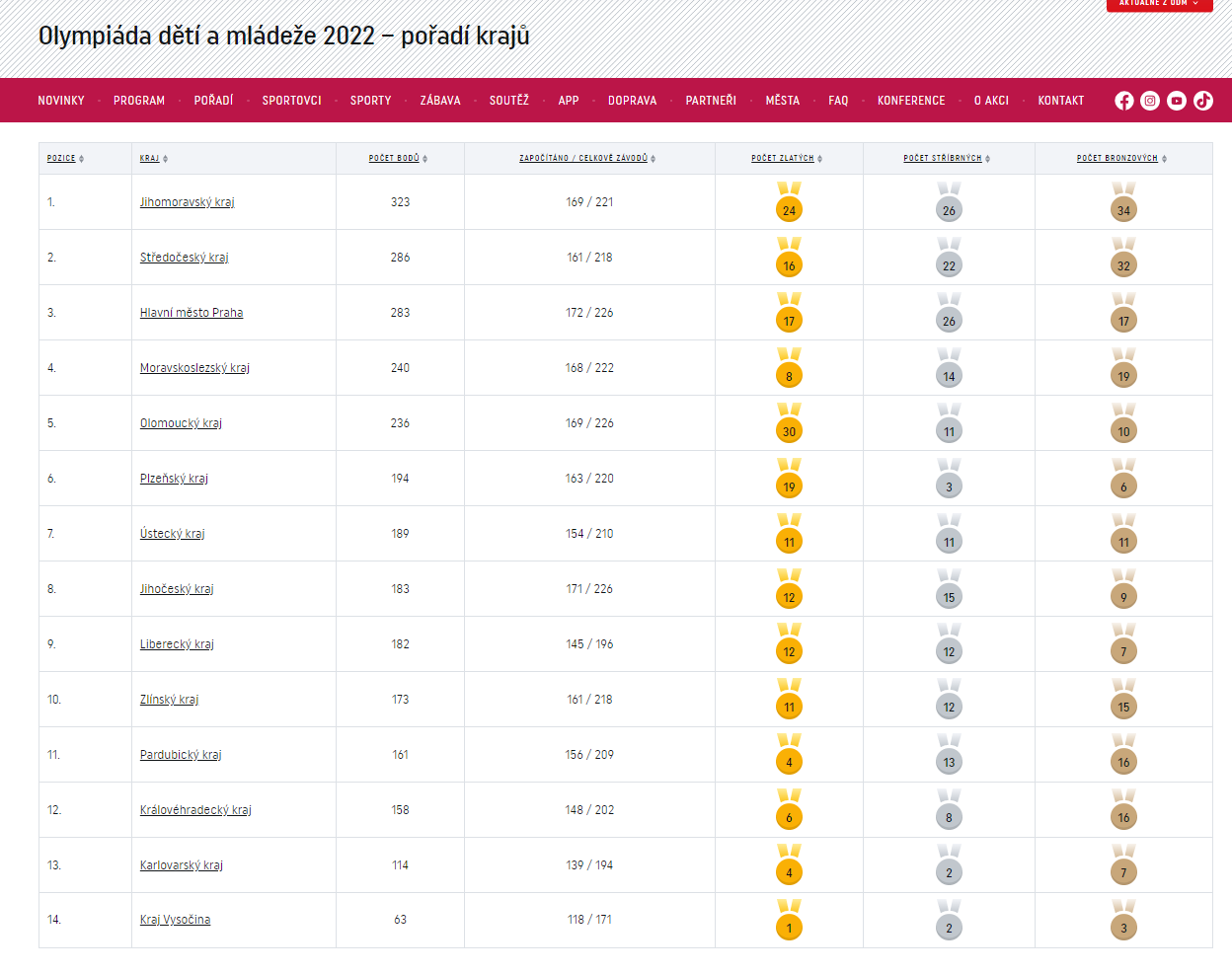This screenshot has height=973, width=1232.
Task: Open the Pořadí menu item
Action: click(x=213, y=101)
